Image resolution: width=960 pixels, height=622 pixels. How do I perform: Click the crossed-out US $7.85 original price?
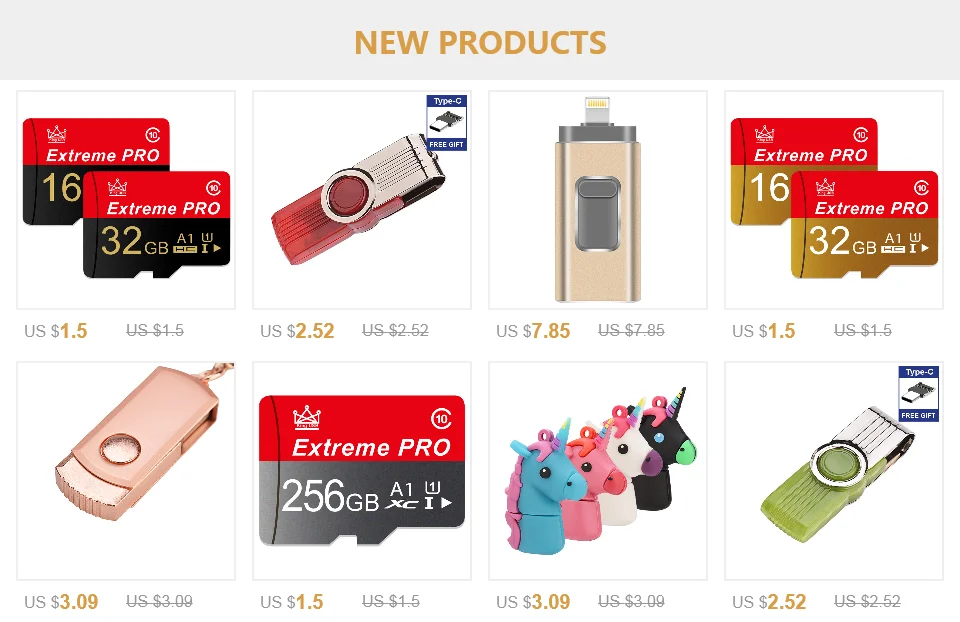click(631, 331)
